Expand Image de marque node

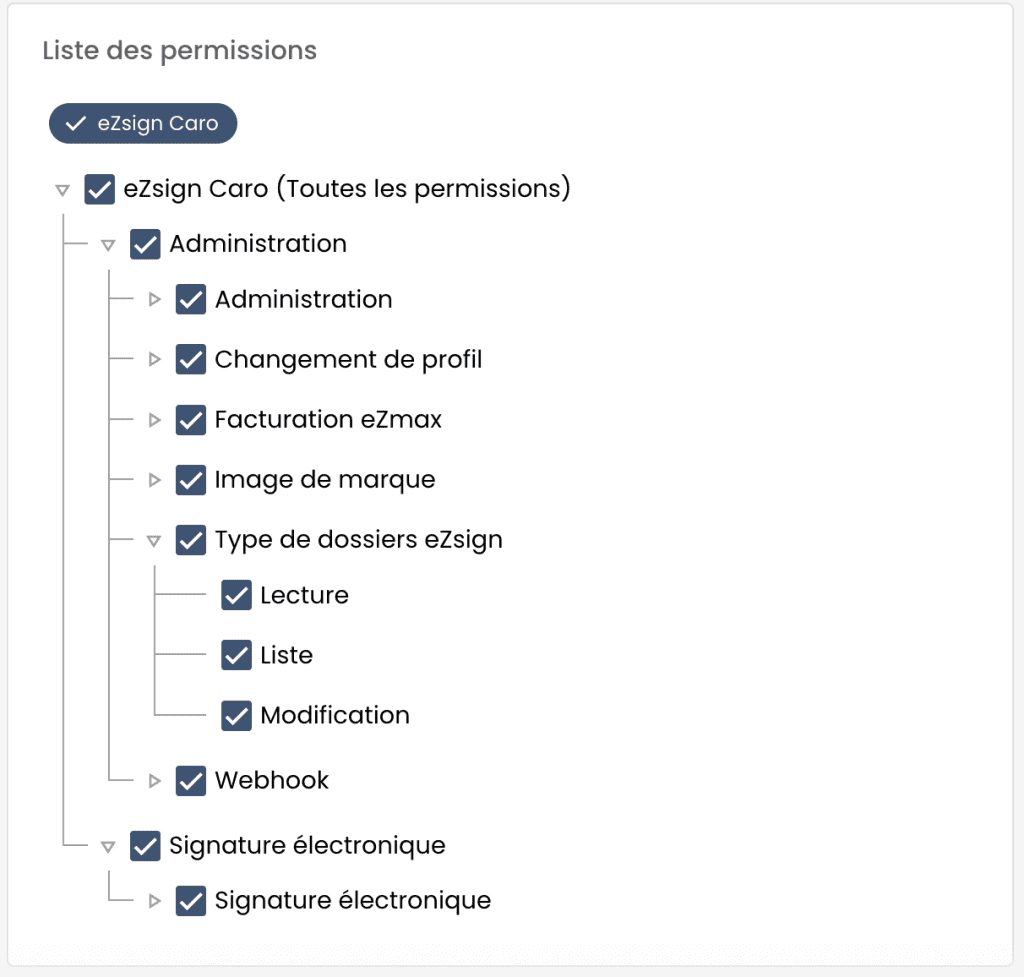(154, 480)
